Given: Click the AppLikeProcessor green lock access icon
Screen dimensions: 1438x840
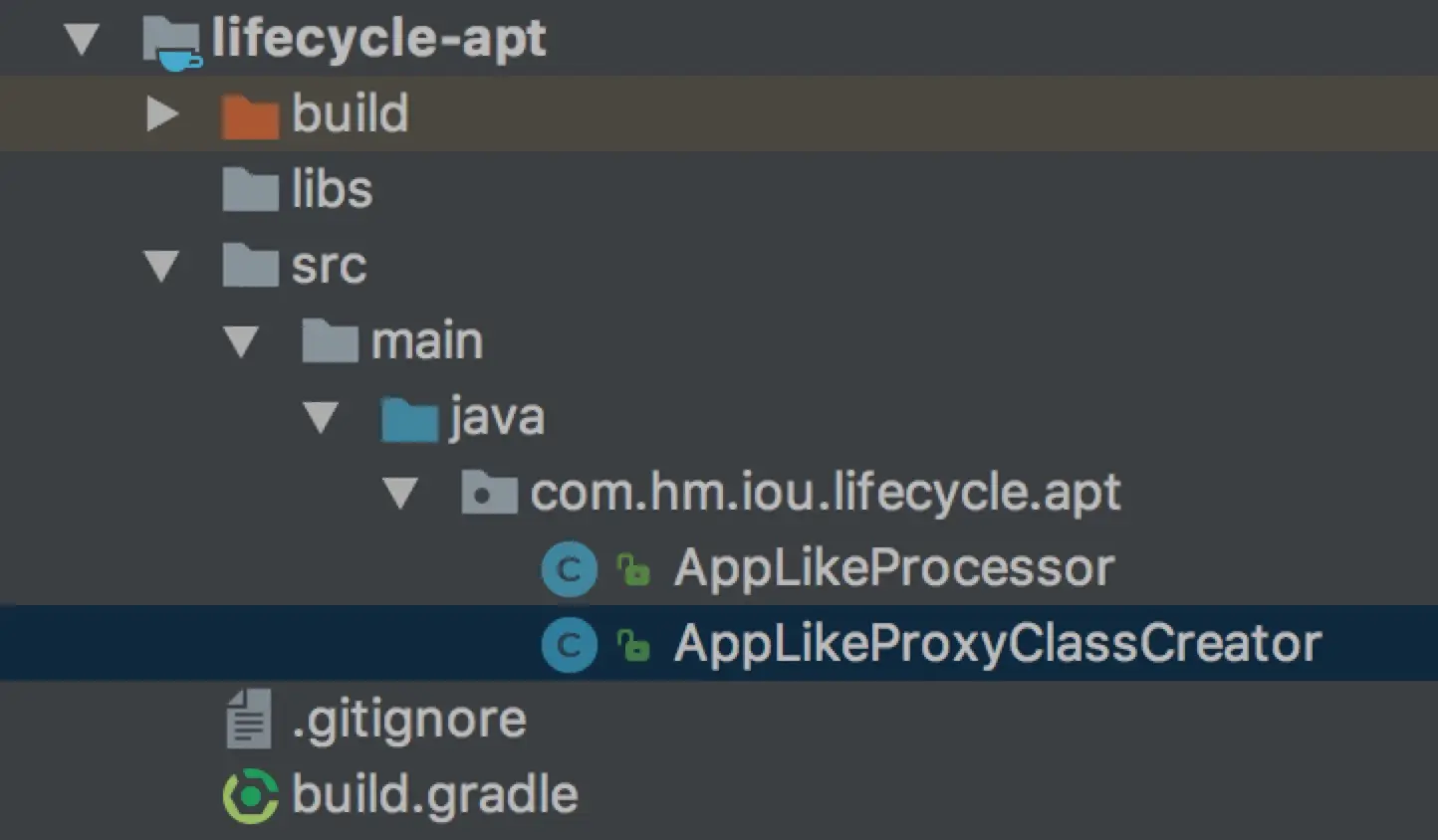Looking at the screenshot, I should [x=633, y=570].
